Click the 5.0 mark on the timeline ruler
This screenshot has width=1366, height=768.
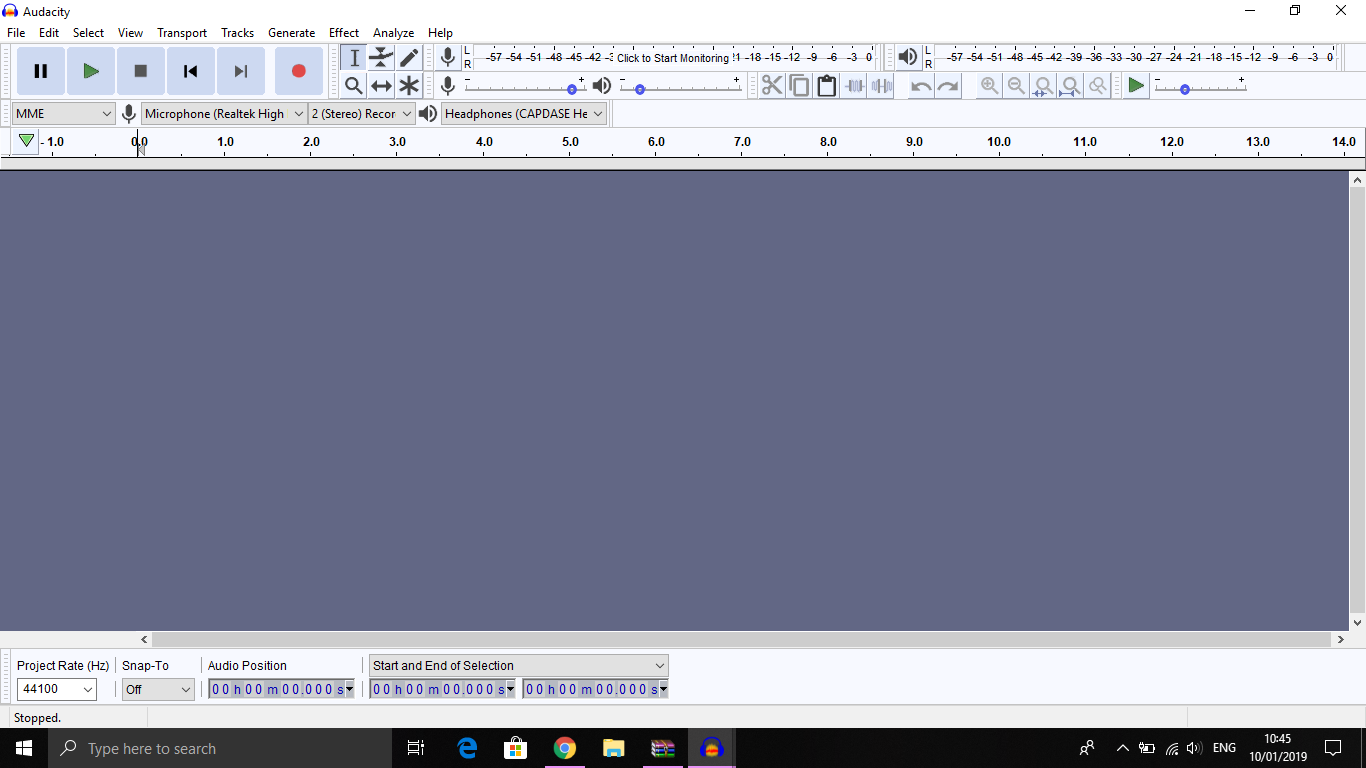tap(570, 142)
